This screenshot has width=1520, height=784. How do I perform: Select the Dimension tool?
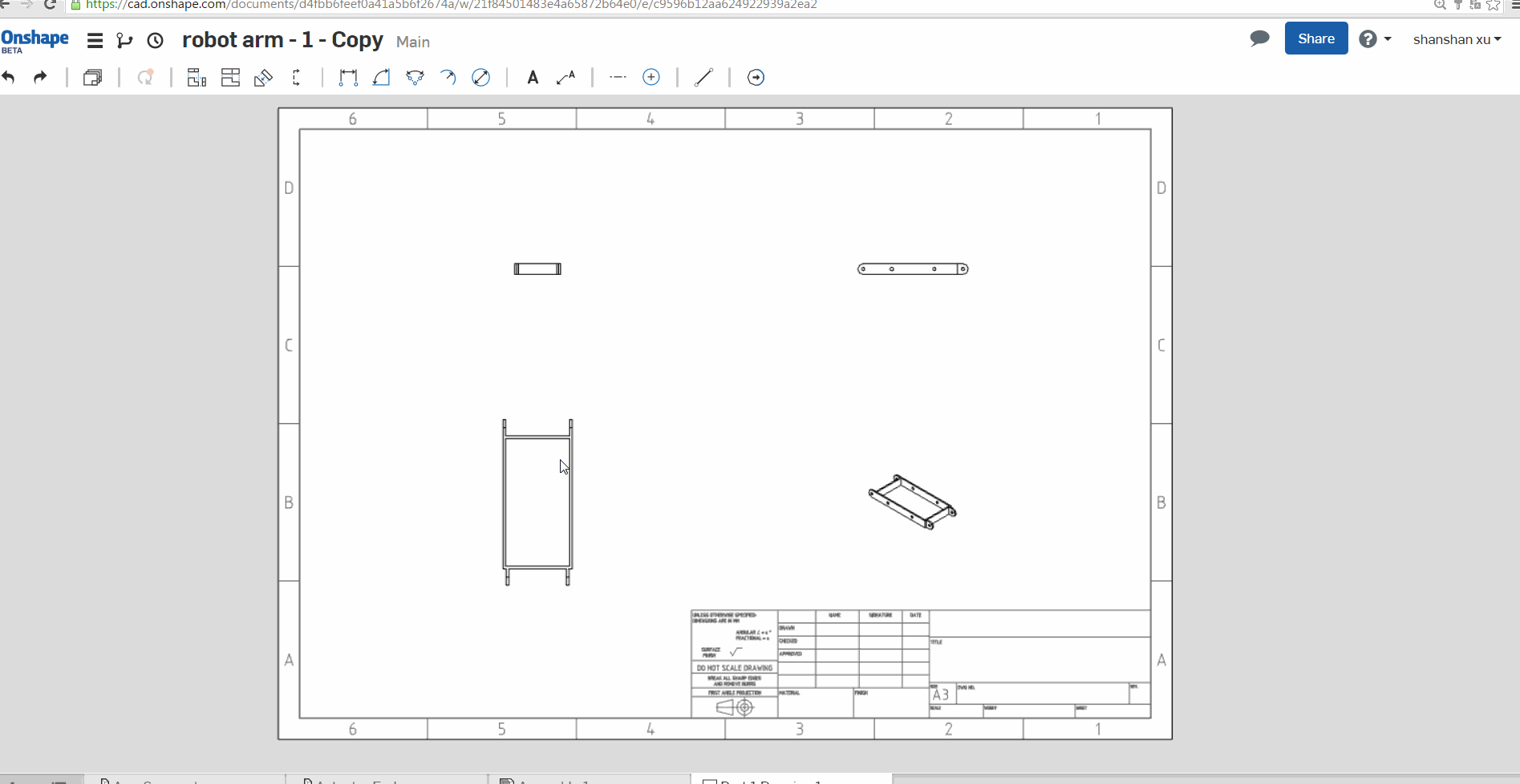tap(347, 77)
